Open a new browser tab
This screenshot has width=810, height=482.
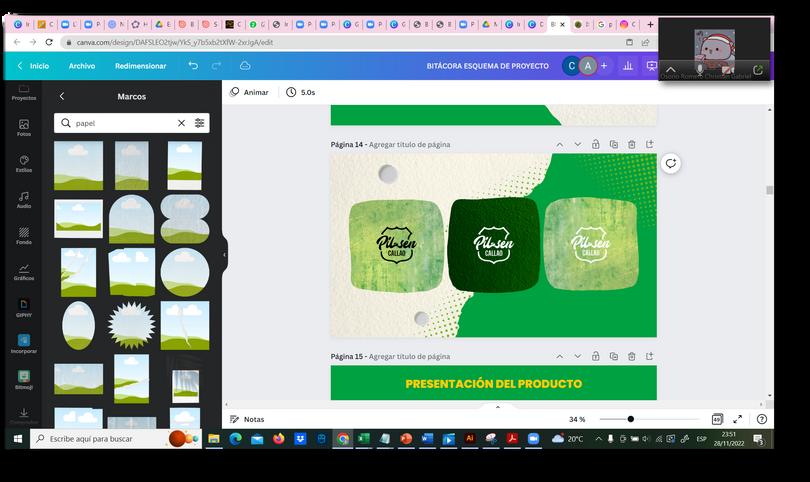point(650,24)
